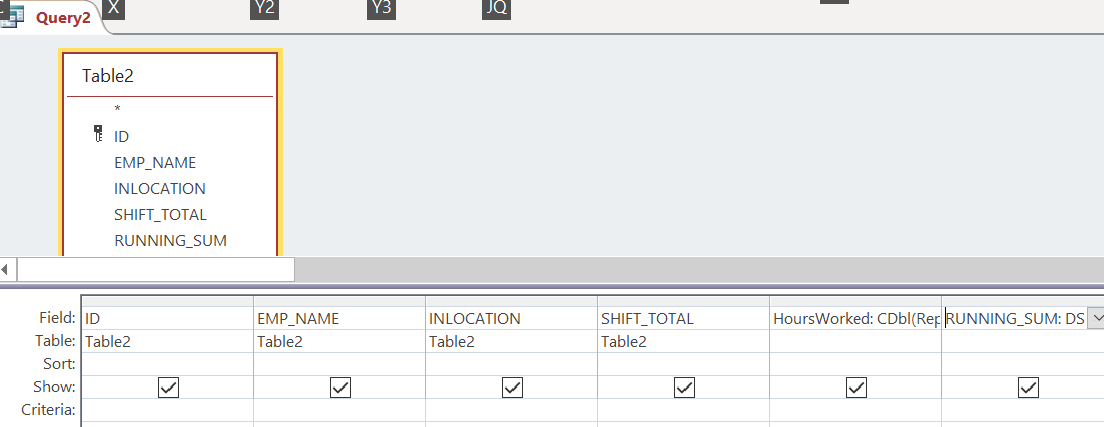
Task: Click the primary key icon beside ID
Action: pyautogui.click(x=98, y=134)
